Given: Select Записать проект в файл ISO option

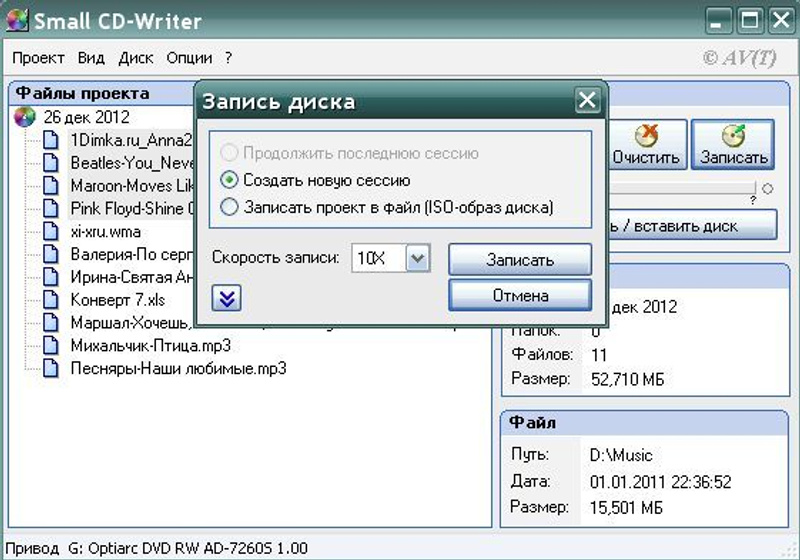Looking at the screenshot, I should 229,207.
